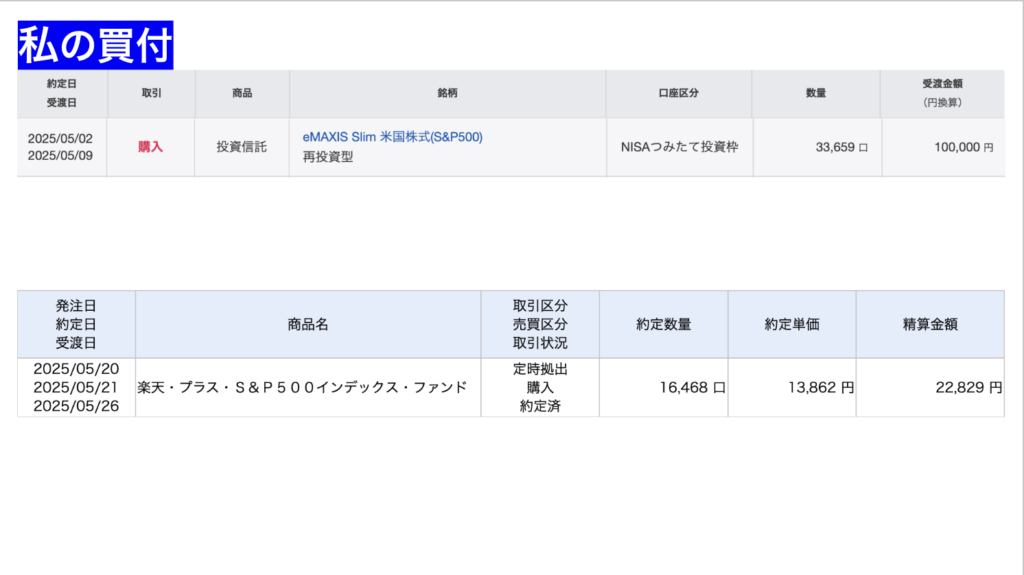
Task: Click the 約定日 受渡日 column header
Action: coord(62,93)
